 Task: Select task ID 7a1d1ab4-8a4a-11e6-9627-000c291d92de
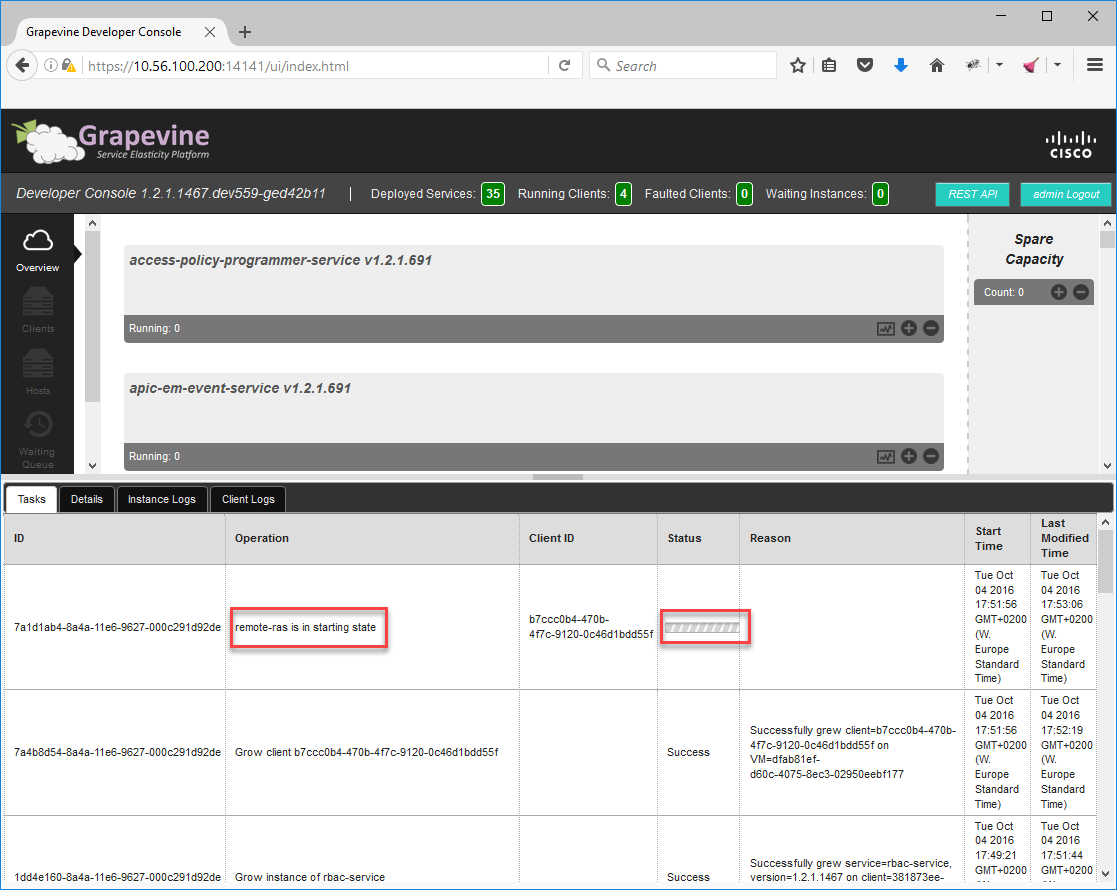click(118, 628)
